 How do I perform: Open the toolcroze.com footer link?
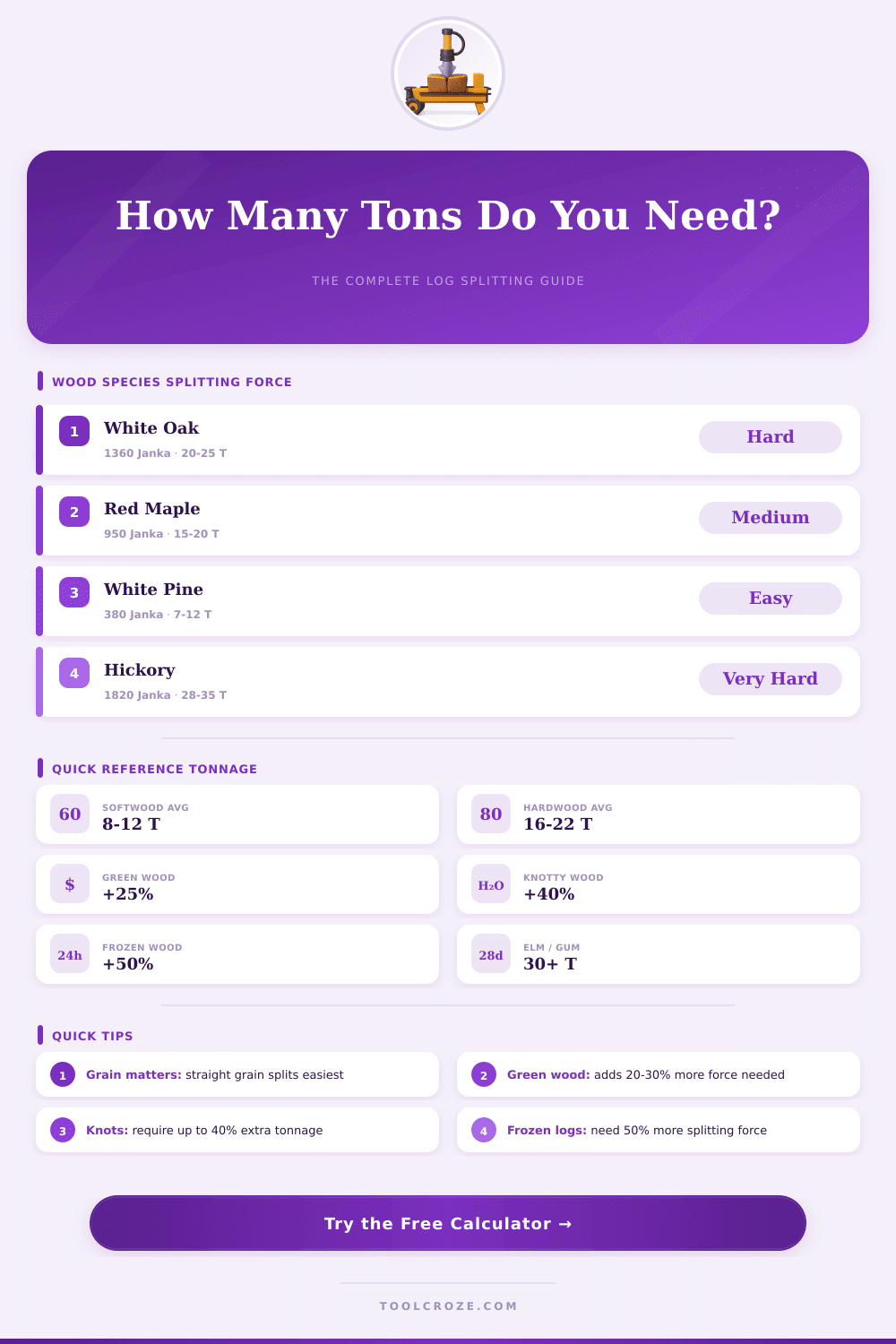(448, 1306)
